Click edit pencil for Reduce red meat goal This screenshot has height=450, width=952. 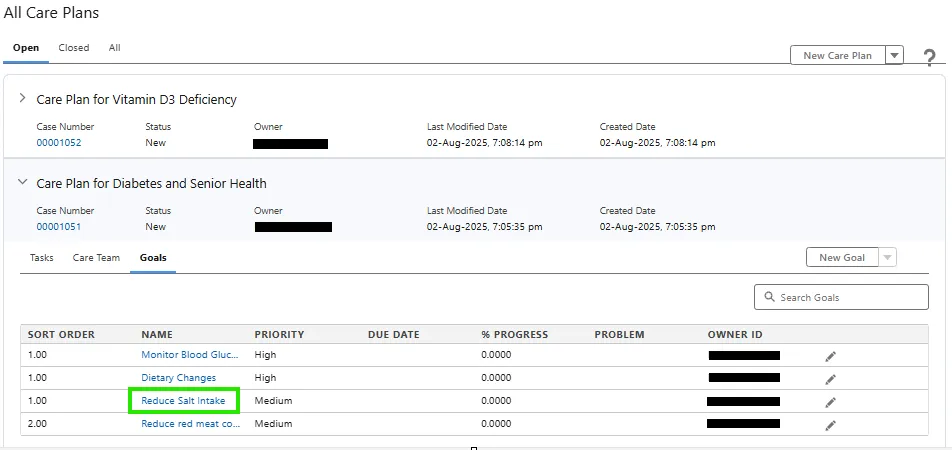pos(830,425)
